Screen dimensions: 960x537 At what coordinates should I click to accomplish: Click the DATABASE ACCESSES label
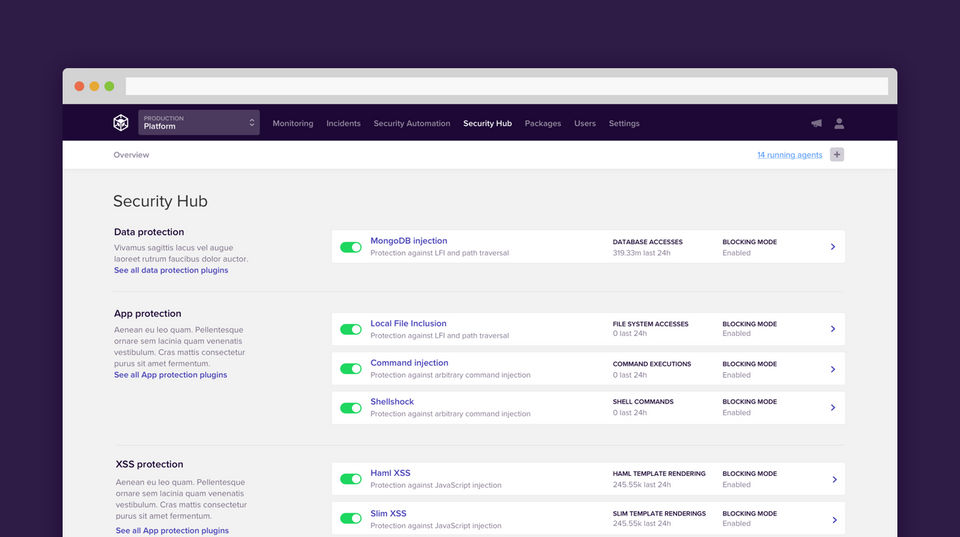pos(648,242)
